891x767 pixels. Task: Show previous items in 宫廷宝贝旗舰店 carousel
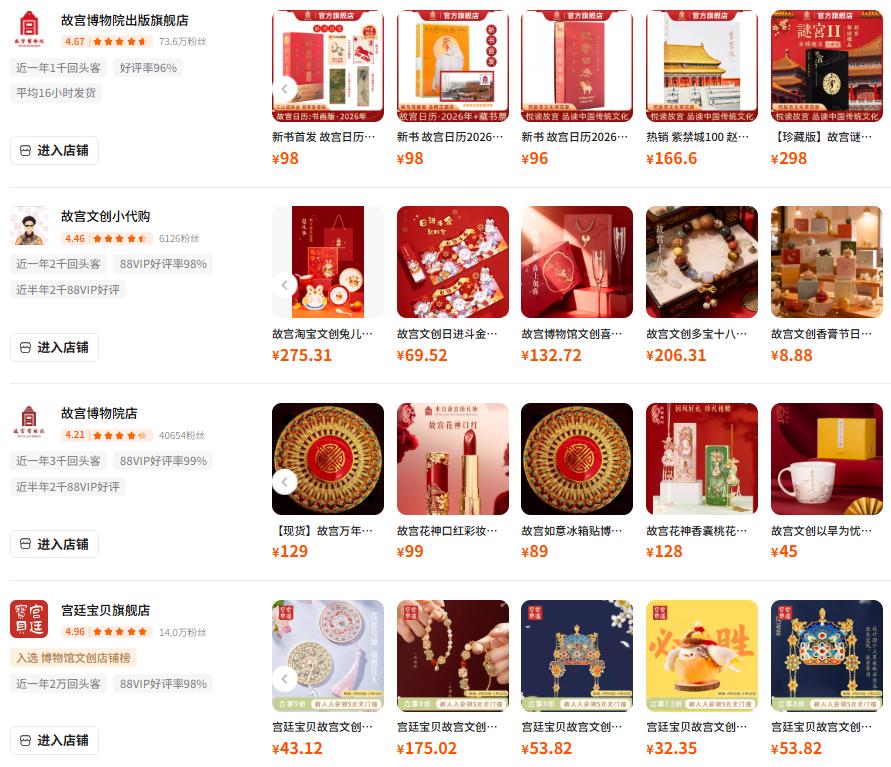pos(285,678)
